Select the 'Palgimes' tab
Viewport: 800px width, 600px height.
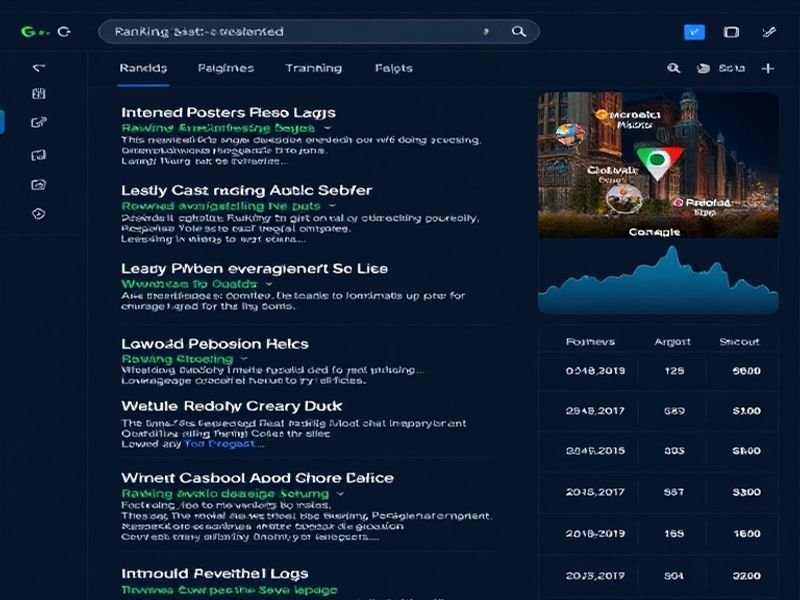click(x=225, y=68)
